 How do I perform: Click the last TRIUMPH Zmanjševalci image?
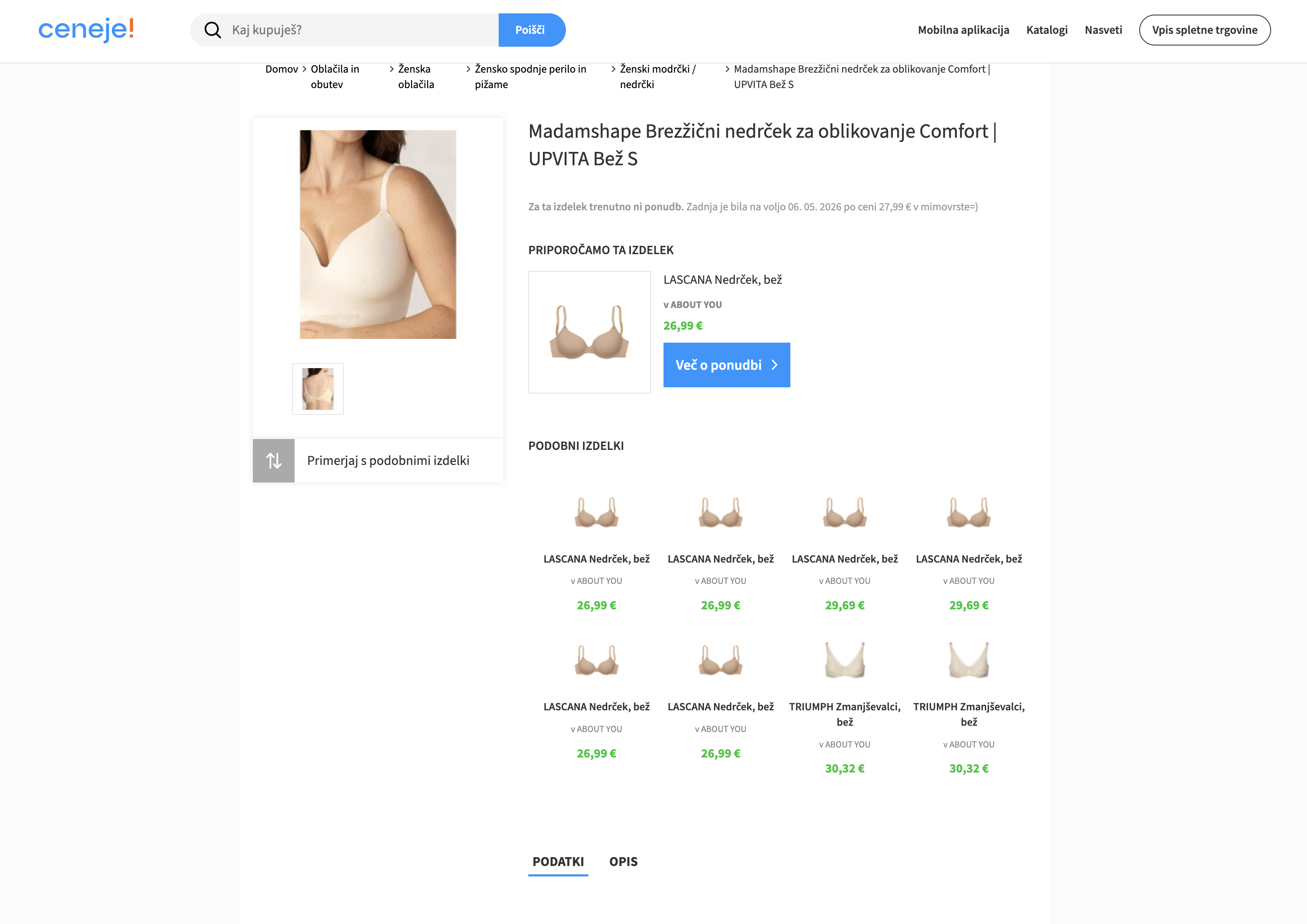click(x=969, y=660)
